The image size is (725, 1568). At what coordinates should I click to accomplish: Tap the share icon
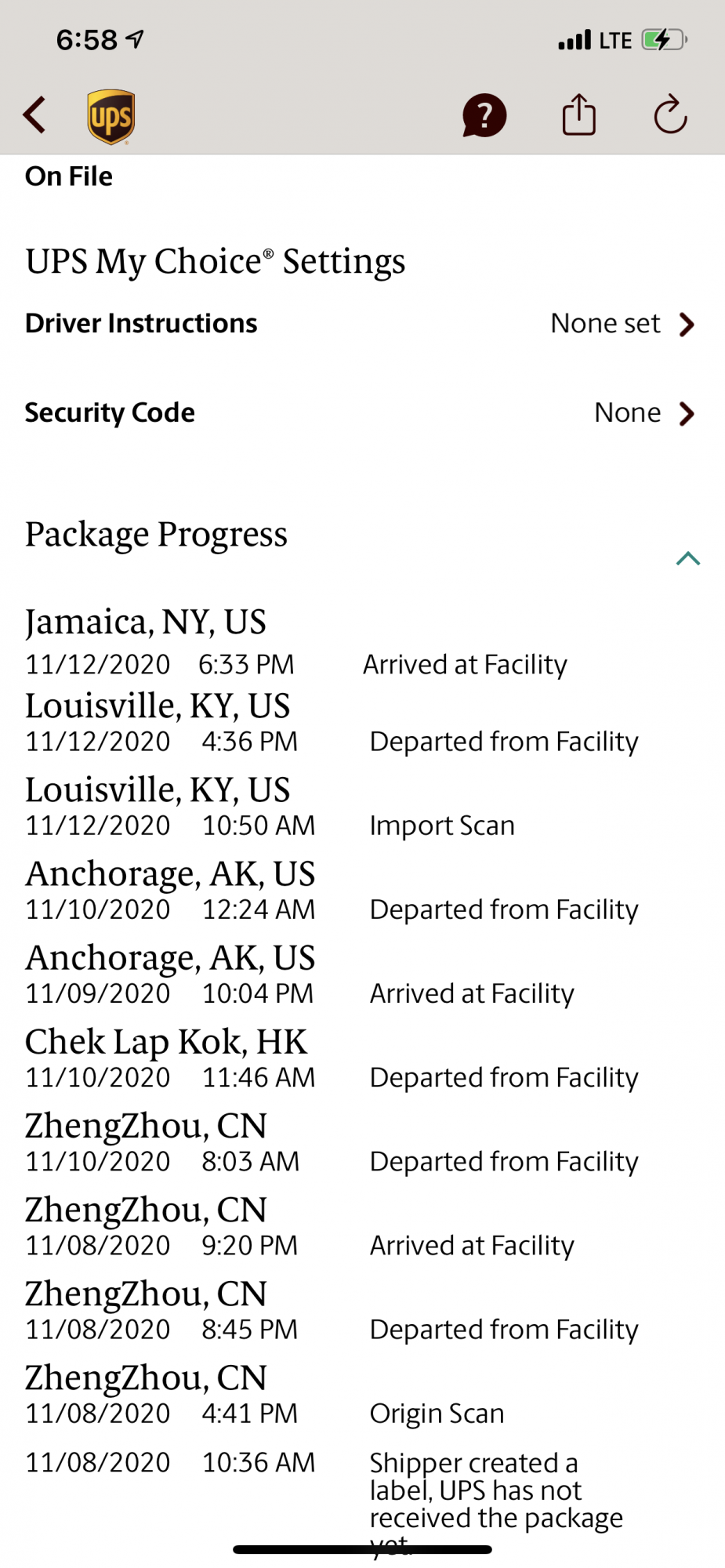pos(579,115)
